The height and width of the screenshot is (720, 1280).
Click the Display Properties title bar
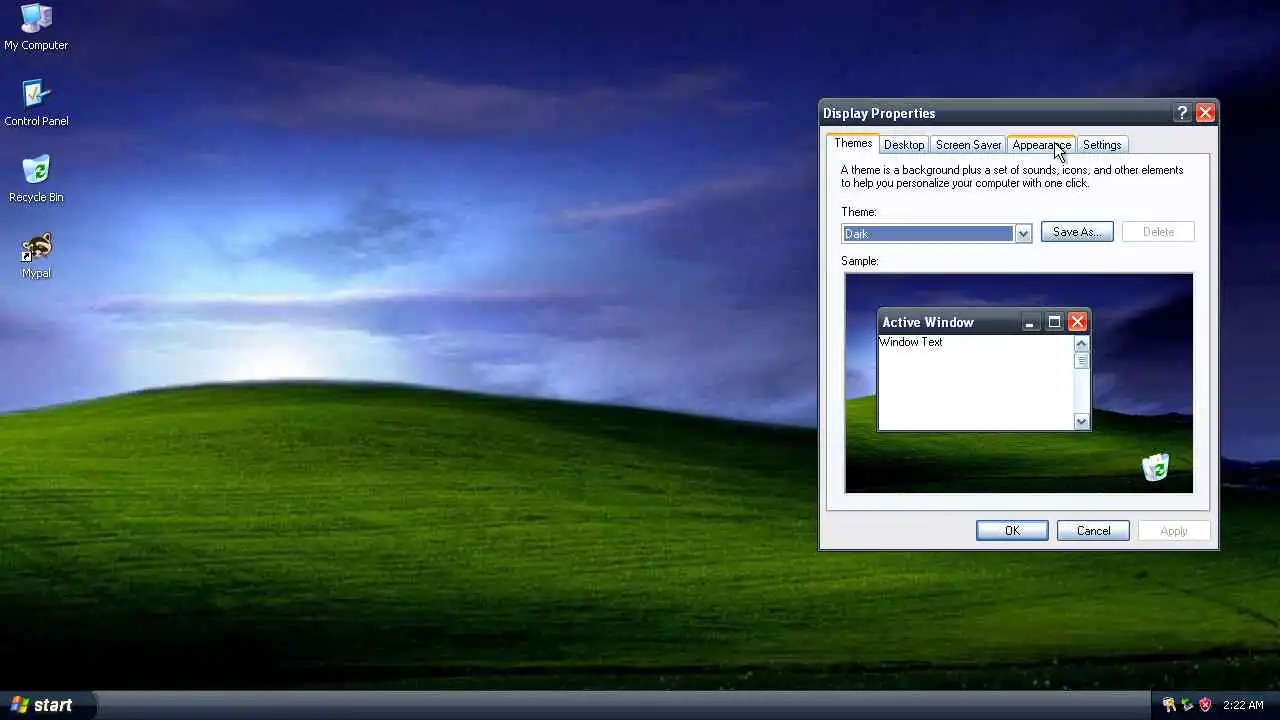[x=1018, y=113]
